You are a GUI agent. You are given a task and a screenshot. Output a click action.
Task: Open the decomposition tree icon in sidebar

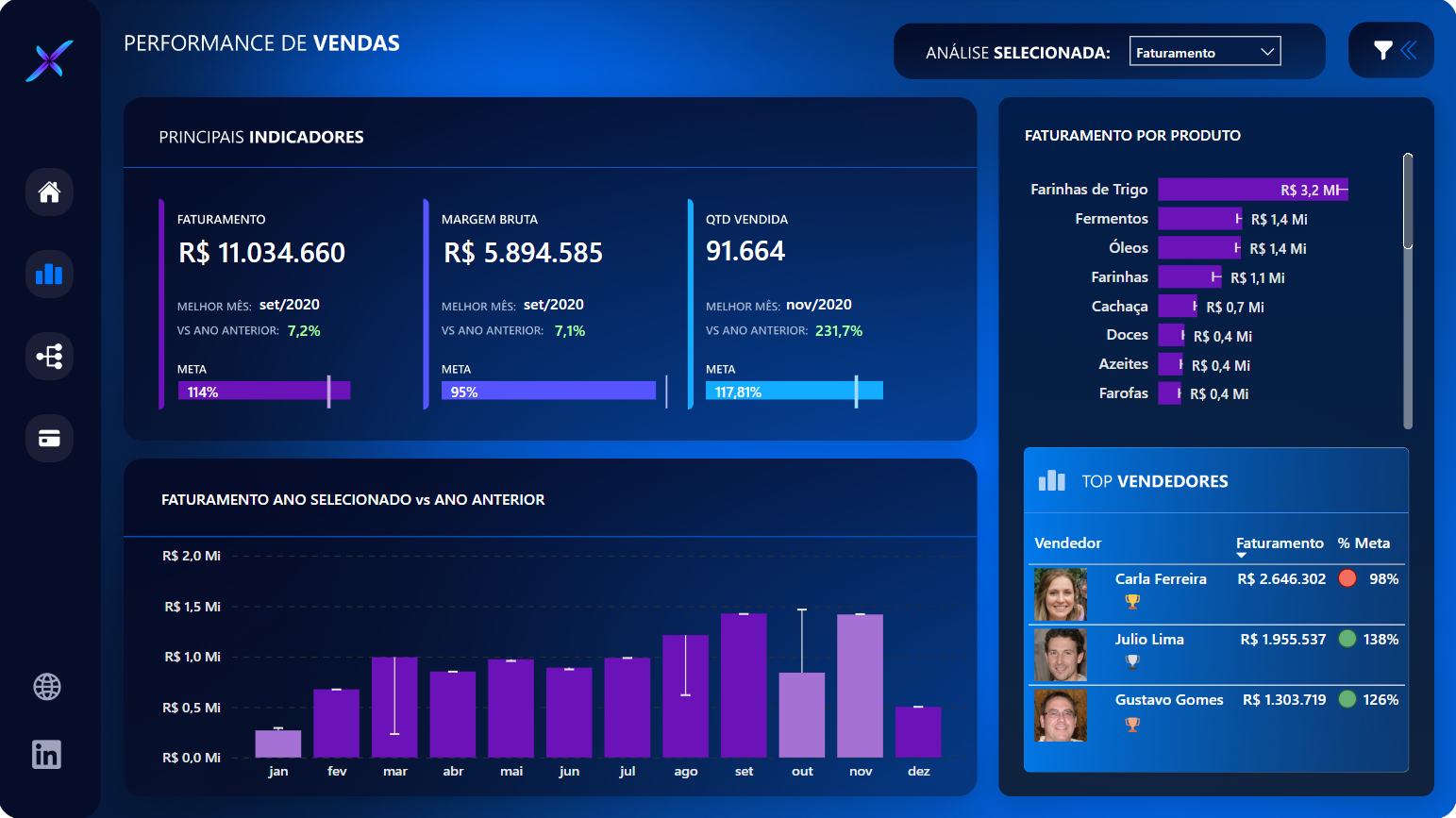pos(49,357)
